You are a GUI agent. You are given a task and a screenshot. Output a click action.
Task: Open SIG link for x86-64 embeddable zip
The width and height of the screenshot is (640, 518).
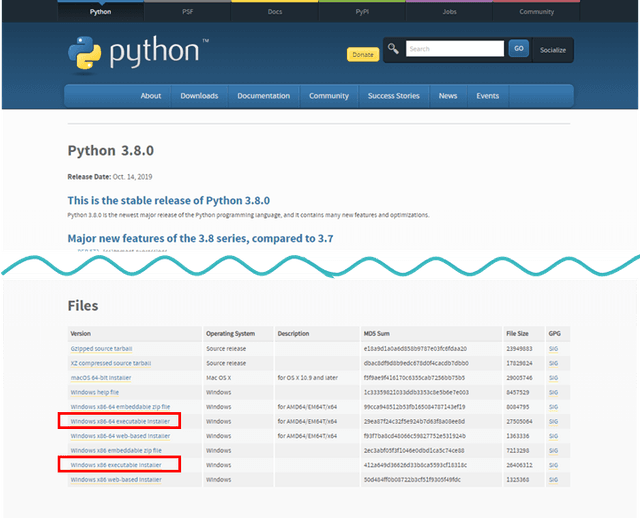pyautogui.click(x=553, y=407)
